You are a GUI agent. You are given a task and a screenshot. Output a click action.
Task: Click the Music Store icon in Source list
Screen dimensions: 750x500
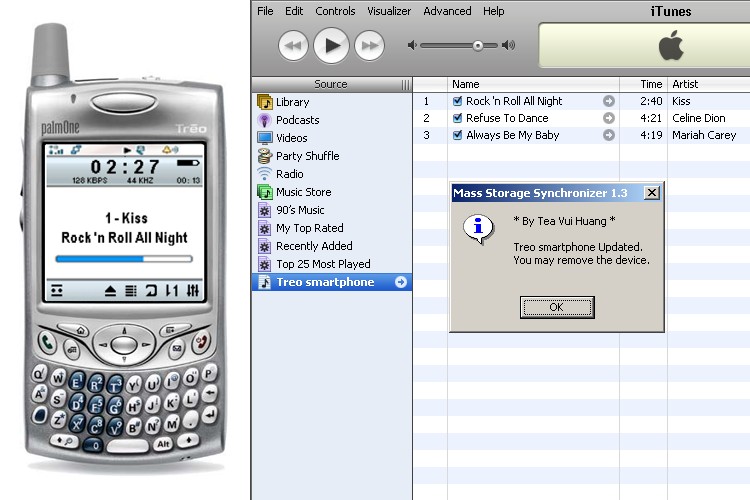(265, 192)
